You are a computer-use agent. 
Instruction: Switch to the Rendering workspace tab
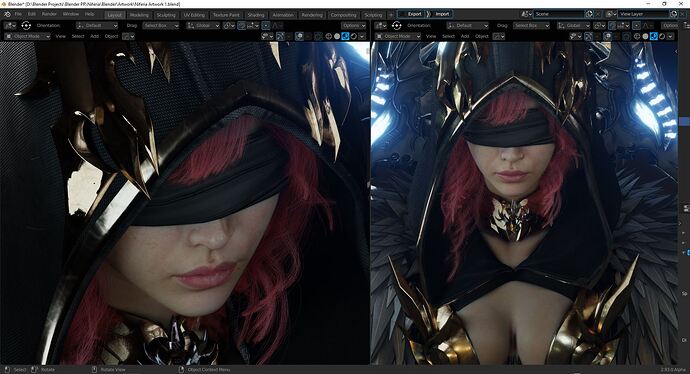312,15
